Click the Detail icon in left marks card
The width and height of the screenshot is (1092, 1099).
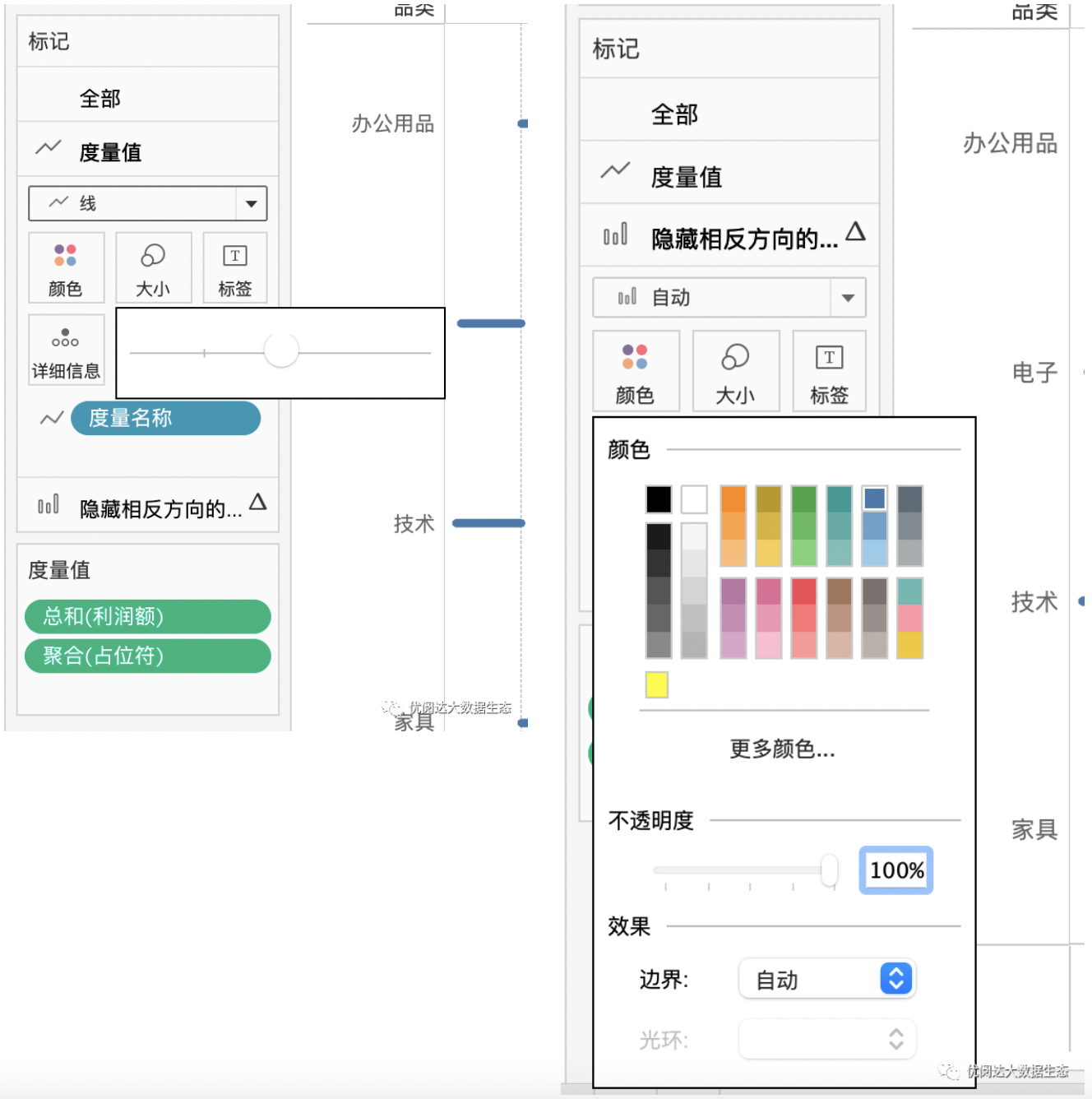66,350
